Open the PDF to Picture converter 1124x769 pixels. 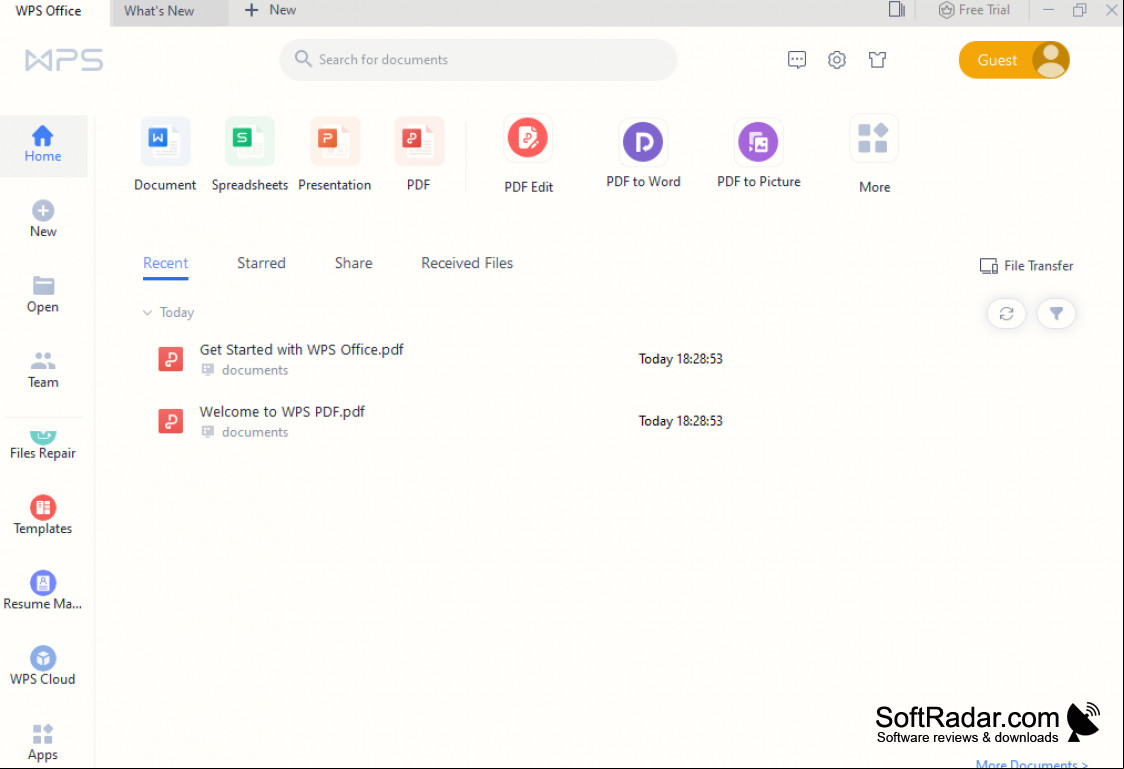tap(758, 155)
